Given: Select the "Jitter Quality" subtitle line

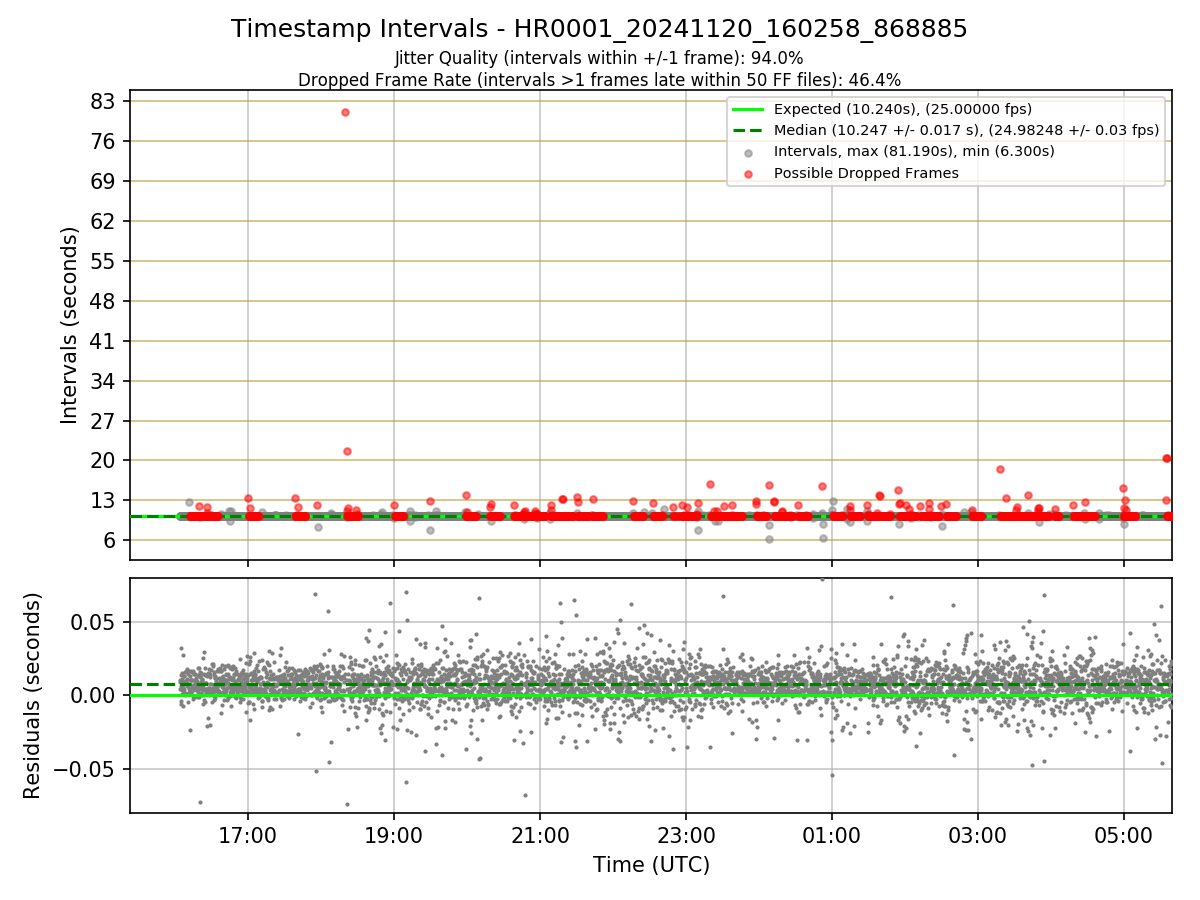Looking at the screenshot, I should 599,58.
